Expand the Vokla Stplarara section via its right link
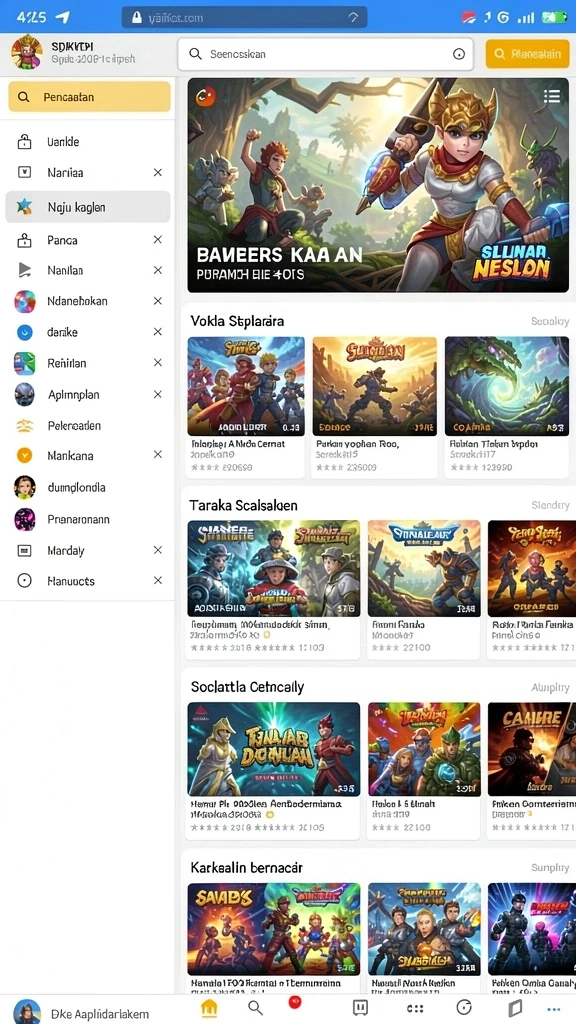This screenshot has width=576, height=1024. [x=550, y=321]
